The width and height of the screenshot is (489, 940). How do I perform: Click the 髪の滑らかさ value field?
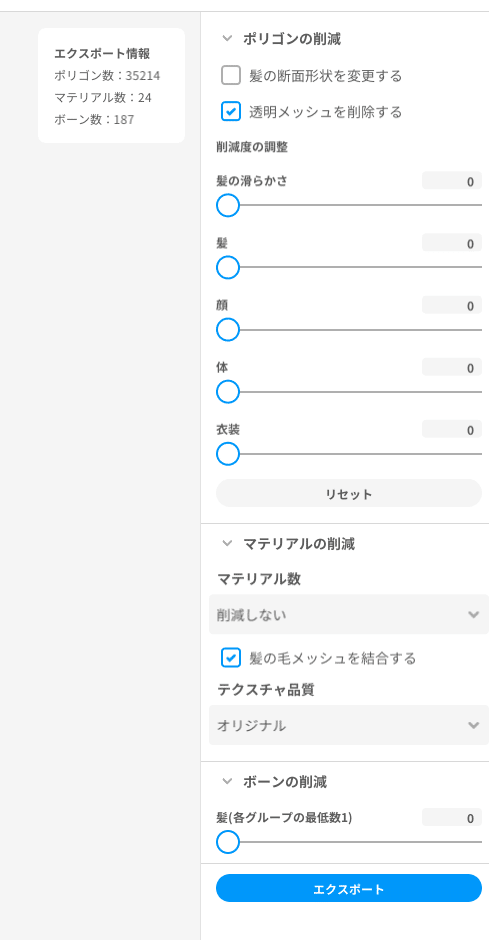coord(452,181)
